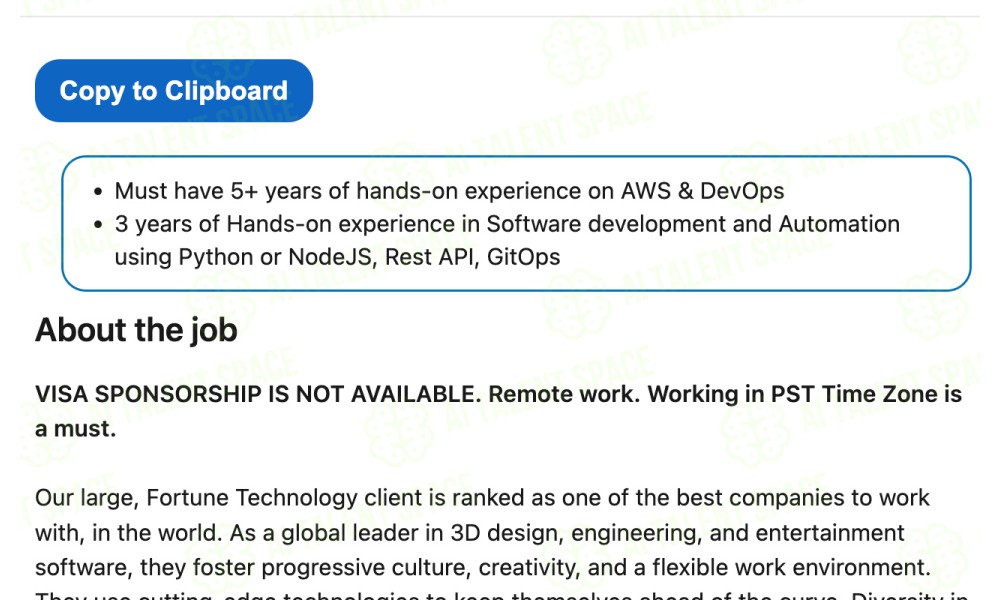This screenshot has width=1000, height=600.
Task: Click the '3 years of Hands-on experience' bullet line
Action: point(507,224)
